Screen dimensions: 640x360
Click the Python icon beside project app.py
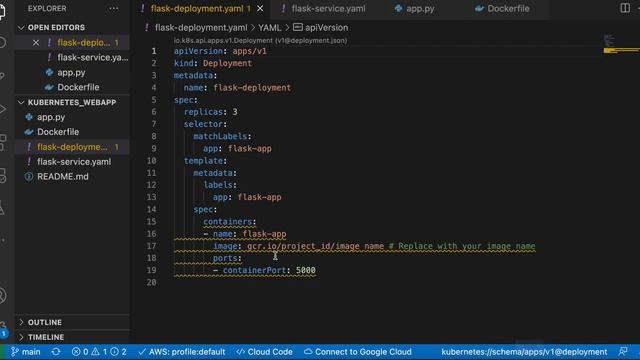(29, 117)
